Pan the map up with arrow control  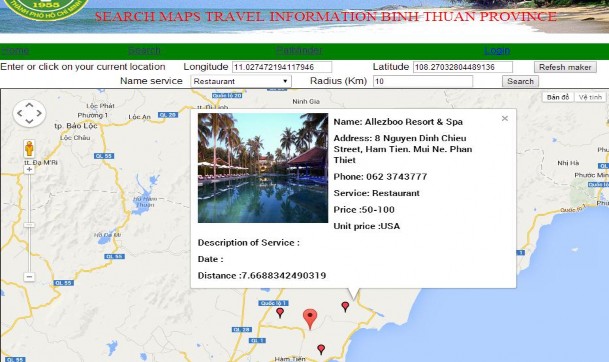[30, 105]
